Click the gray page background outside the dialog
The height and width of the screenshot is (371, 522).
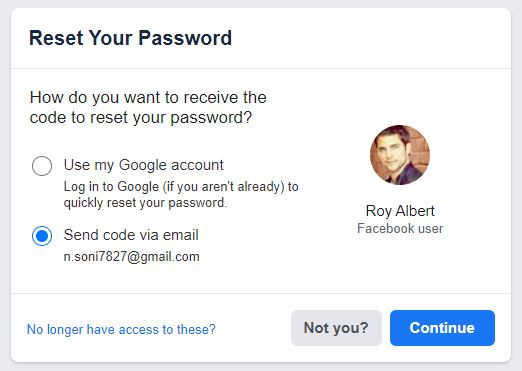[x=261, y=367]
